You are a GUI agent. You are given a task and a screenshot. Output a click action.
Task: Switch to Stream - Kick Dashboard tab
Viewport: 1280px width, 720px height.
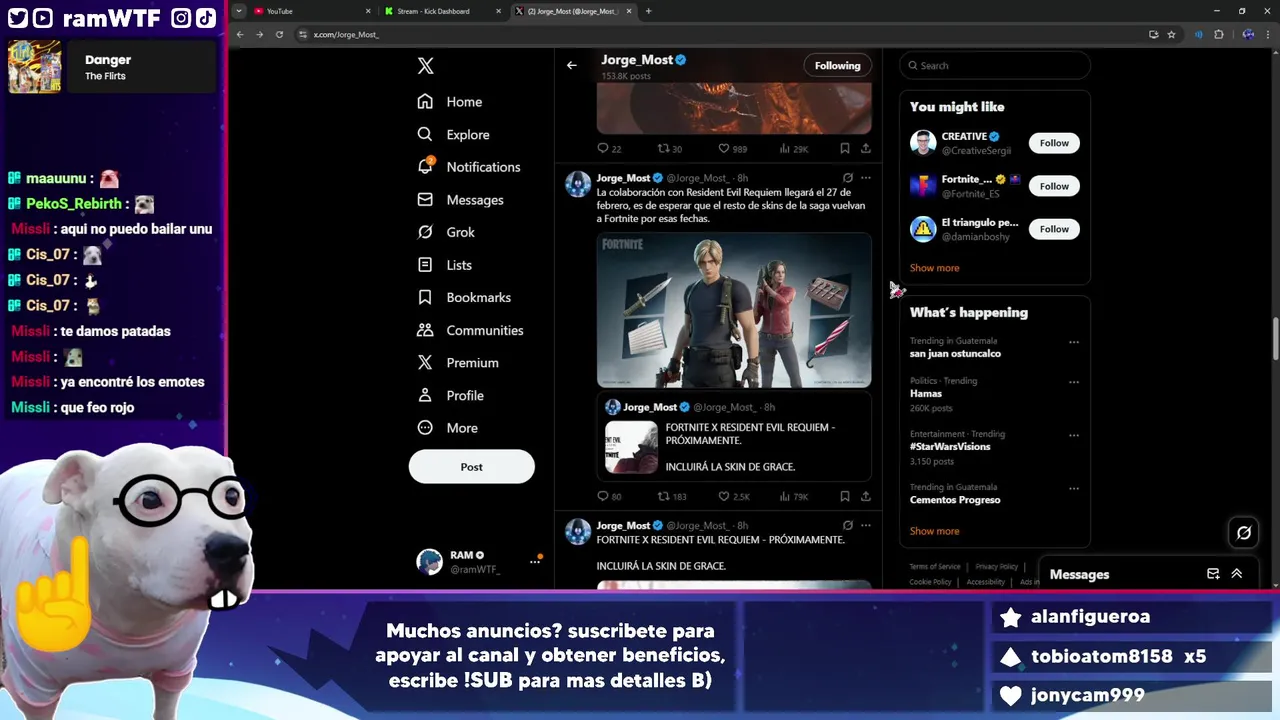[442, 11]
